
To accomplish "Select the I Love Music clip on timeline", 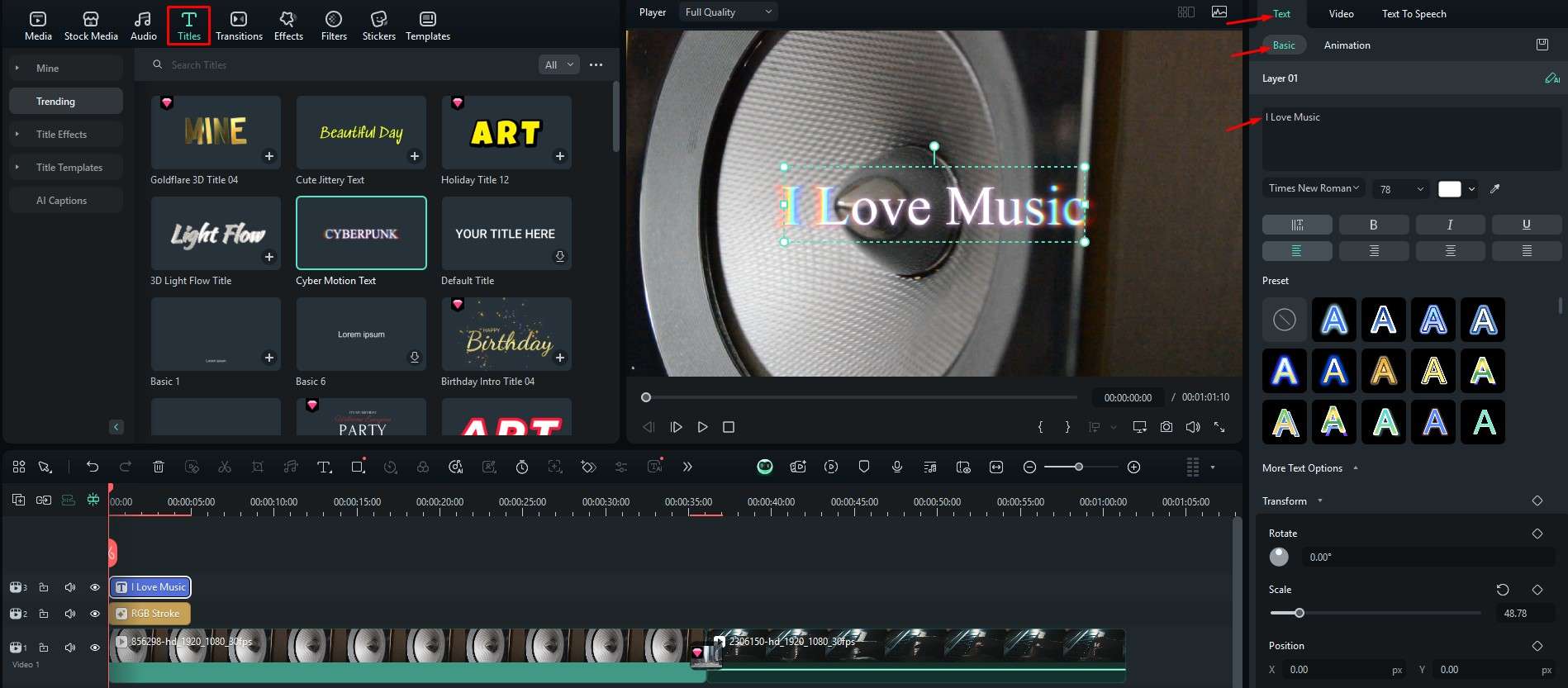I will coord(150,587).
